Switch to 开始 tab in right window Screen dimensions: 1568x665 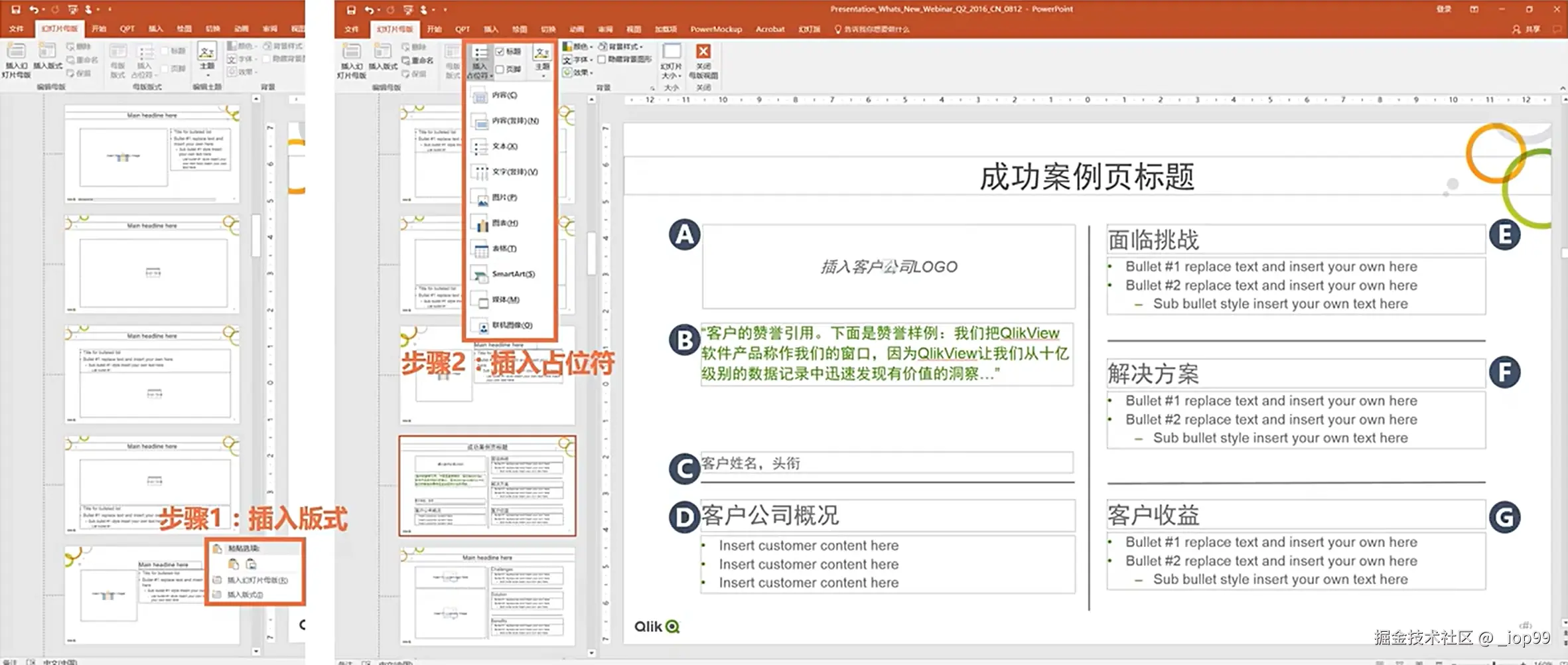pyautogui.click(x=435, y=29)
